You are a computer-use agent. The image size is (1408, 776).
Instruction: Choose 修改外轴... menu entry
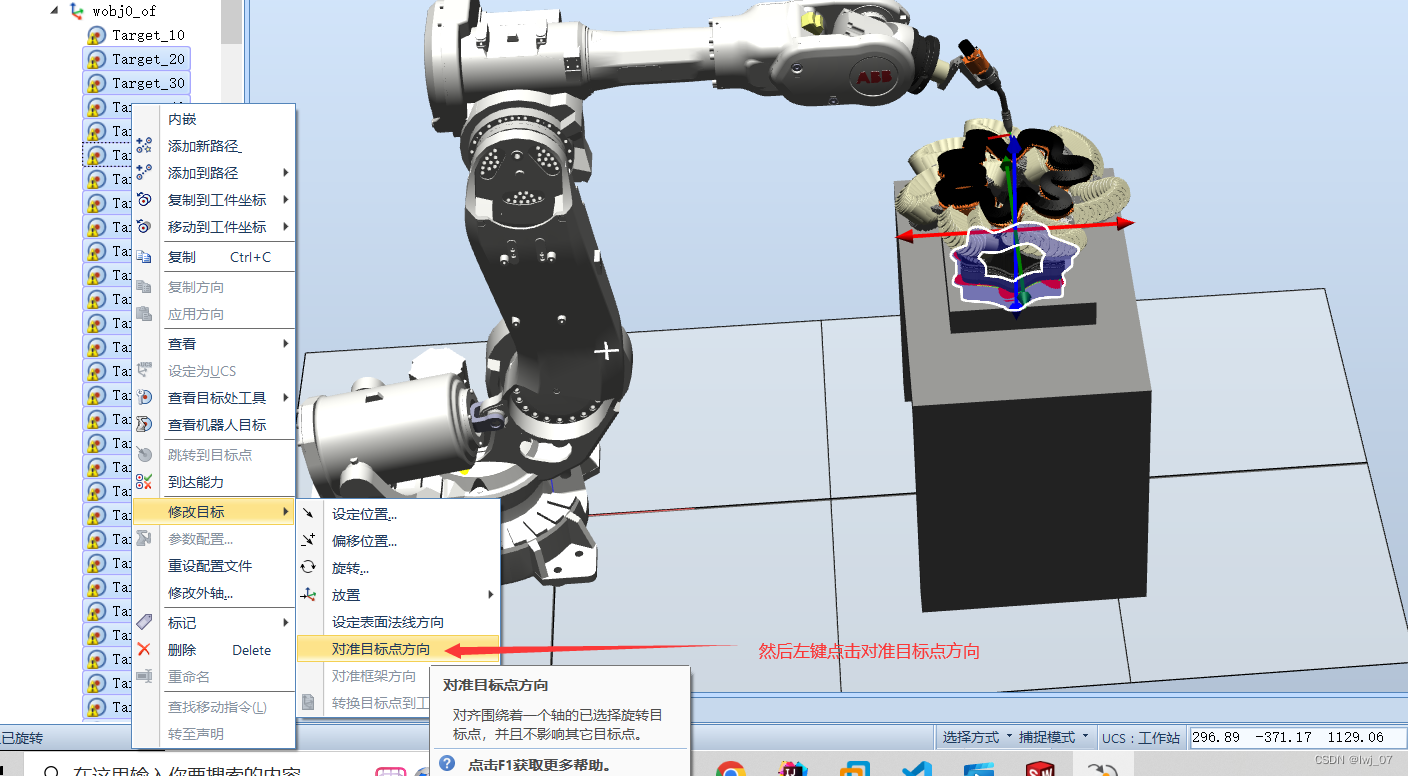pos(214,593)
